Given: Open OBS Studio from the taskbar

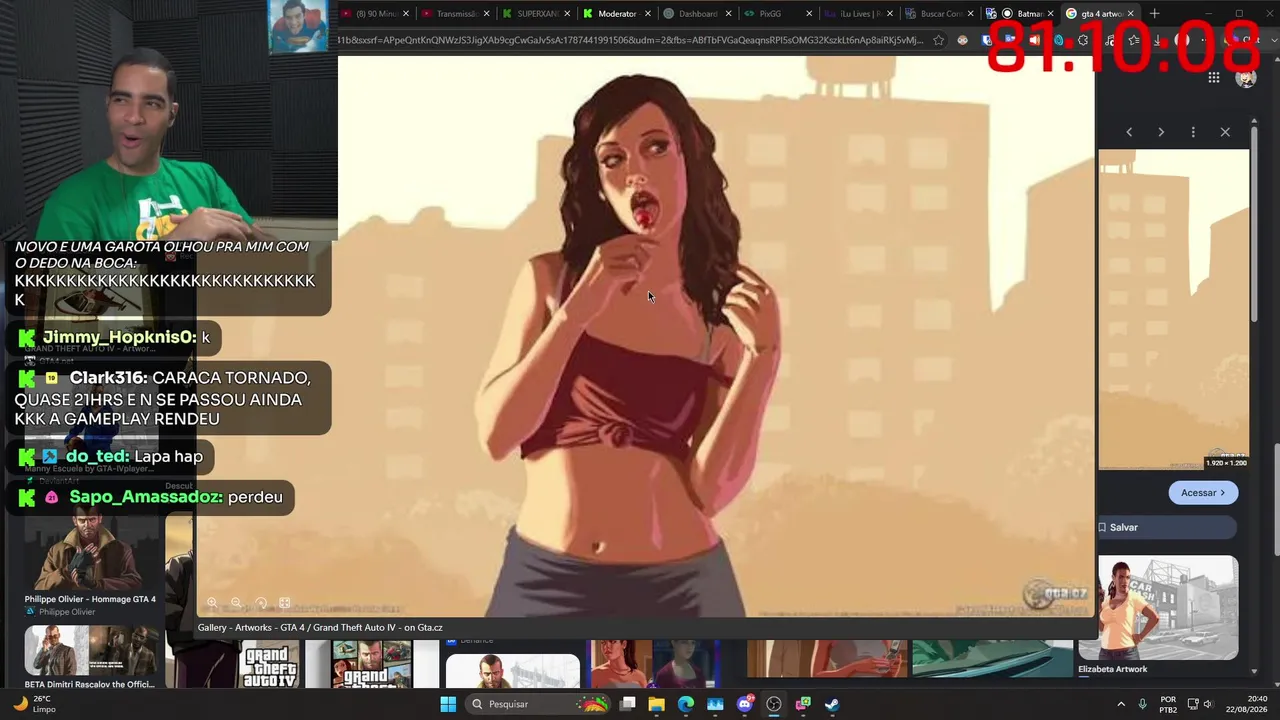Looking at the screenshot, I should 774,704.
